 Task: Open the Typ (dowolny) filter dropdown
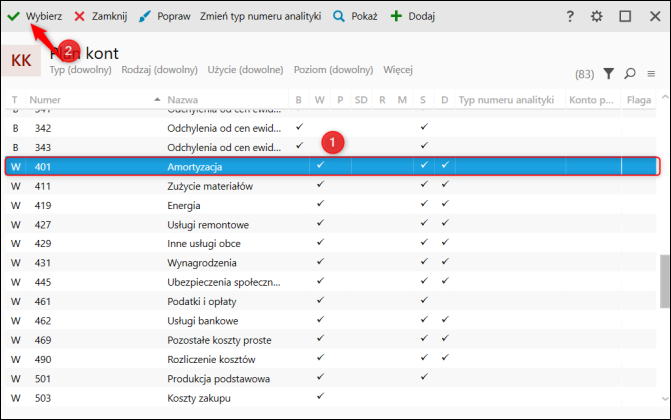[82, 70]
